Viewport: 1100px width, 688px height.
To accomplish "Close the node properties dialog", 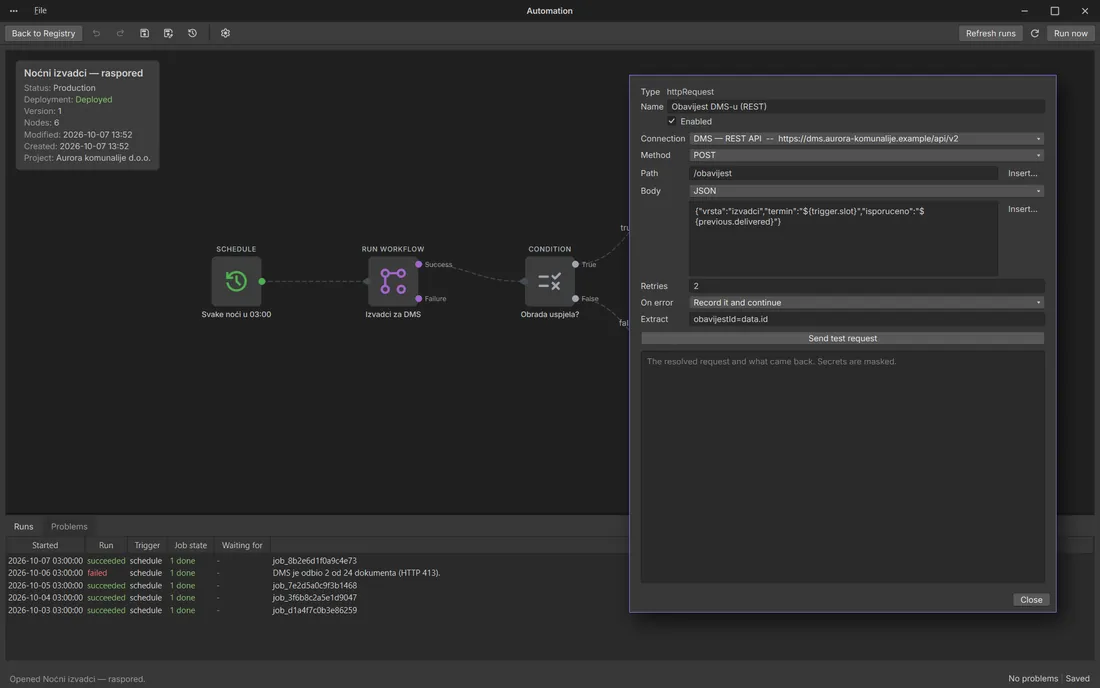I will [1031, 600].
